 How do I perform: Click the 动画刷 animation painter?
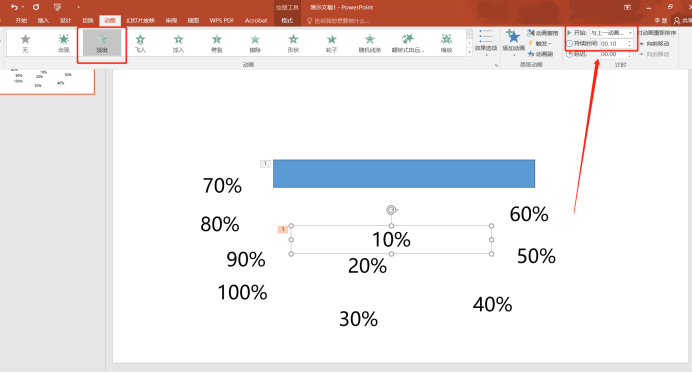pyautogui.click(x=540, y=54)
